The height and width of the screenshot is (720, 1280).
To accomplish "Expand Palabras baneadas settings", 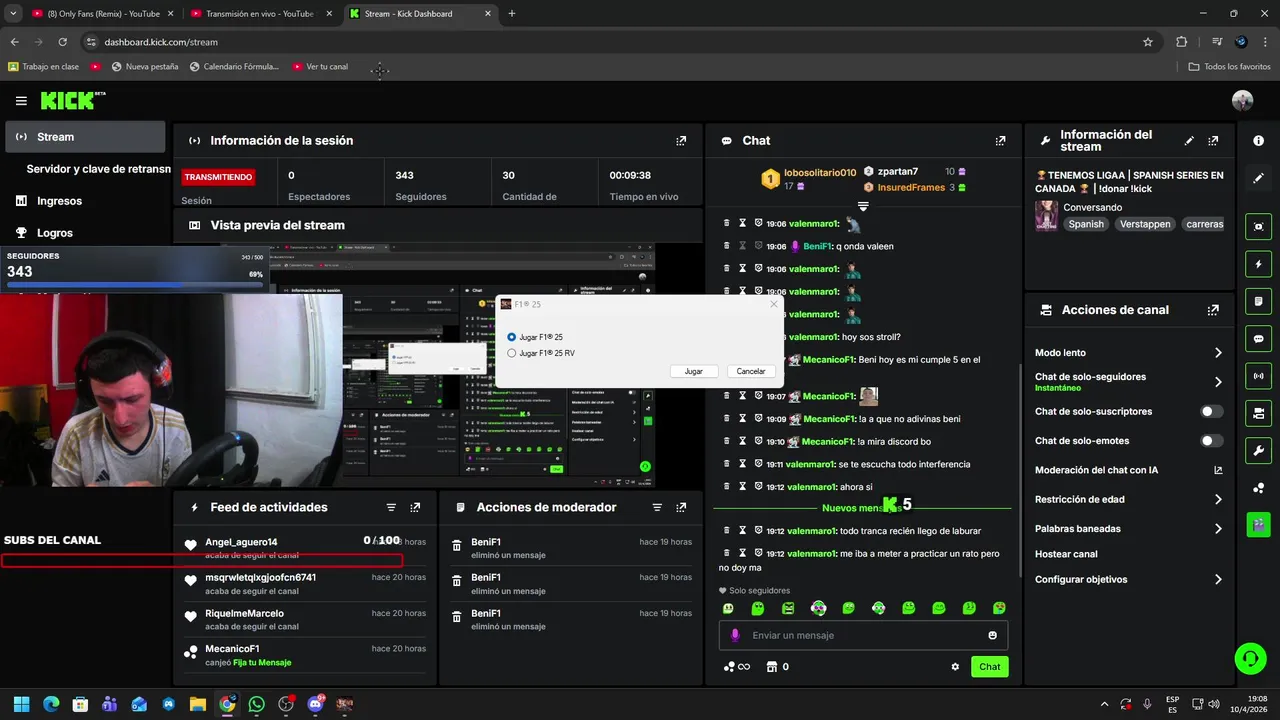I will coord(1218,529).
